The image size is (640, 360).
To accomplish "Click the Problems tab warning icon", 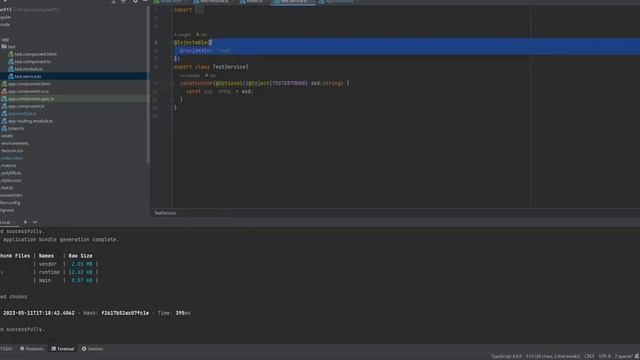I will coord(22,349).
